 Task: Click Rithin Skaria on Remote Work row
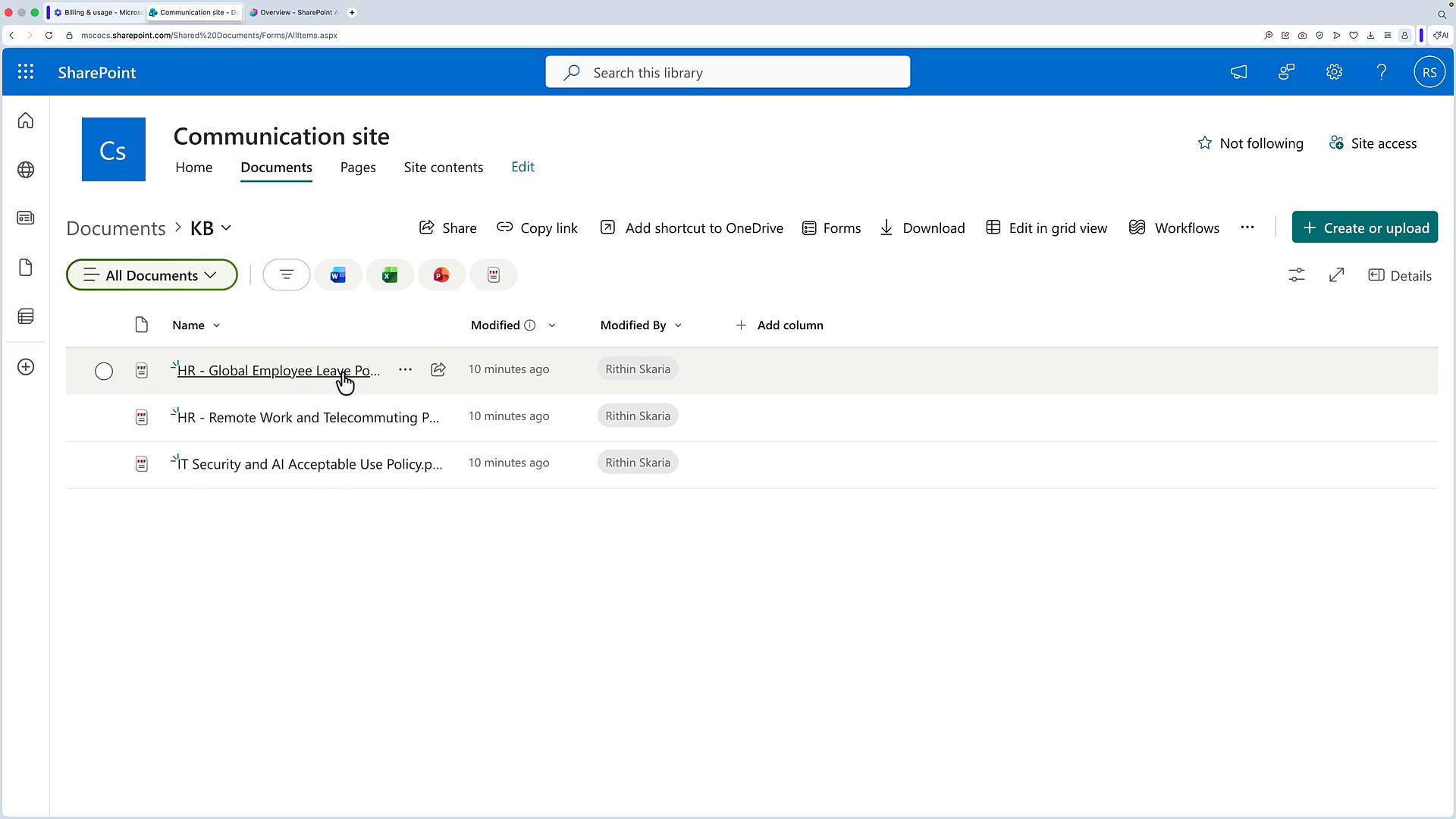pos(638,416)
